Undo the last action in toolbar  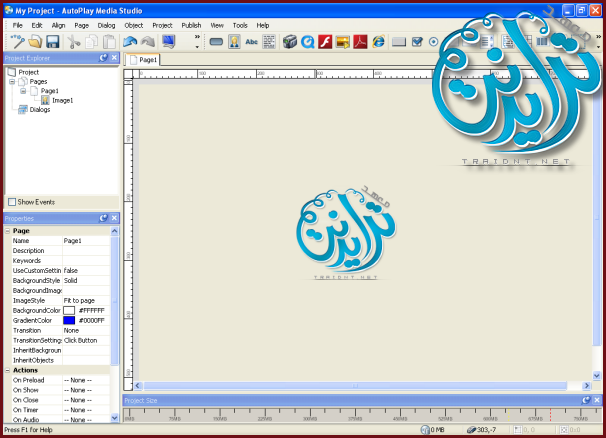(130, 41)
